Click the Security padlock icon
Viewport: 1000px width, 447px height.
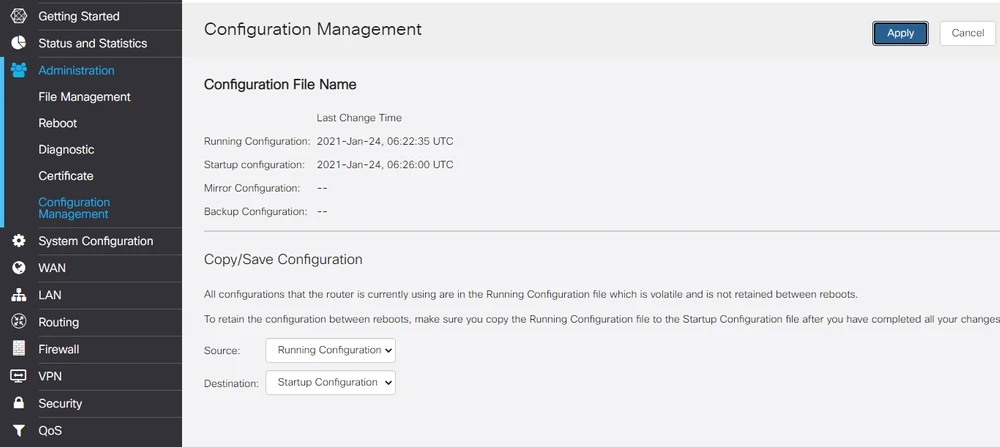[x=18, y=403]
